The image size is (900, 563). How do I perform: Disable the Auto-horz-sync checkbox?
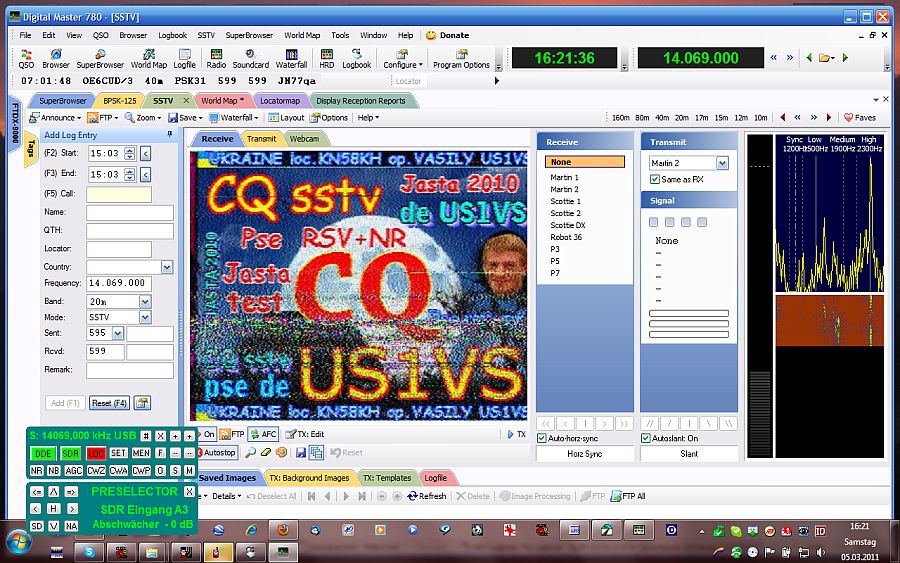pos(543,438)
